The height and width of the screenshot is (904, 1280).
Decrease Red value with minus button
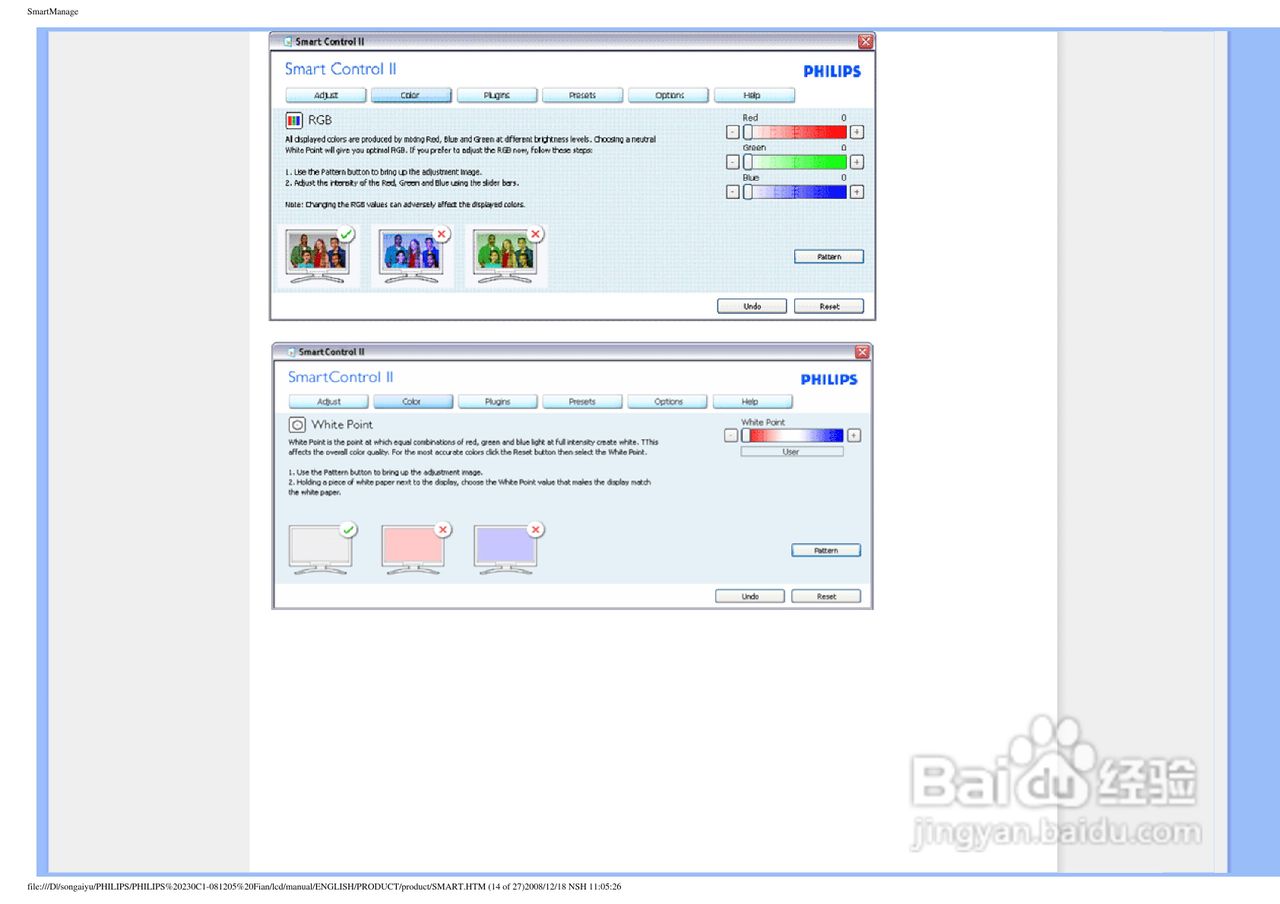733,132
